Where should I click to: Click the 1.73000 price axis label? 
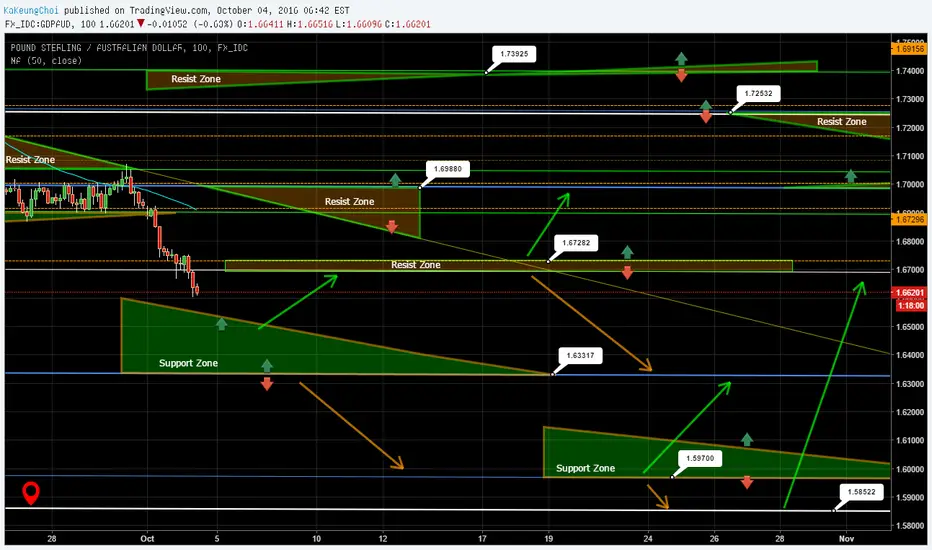[909, 99]
